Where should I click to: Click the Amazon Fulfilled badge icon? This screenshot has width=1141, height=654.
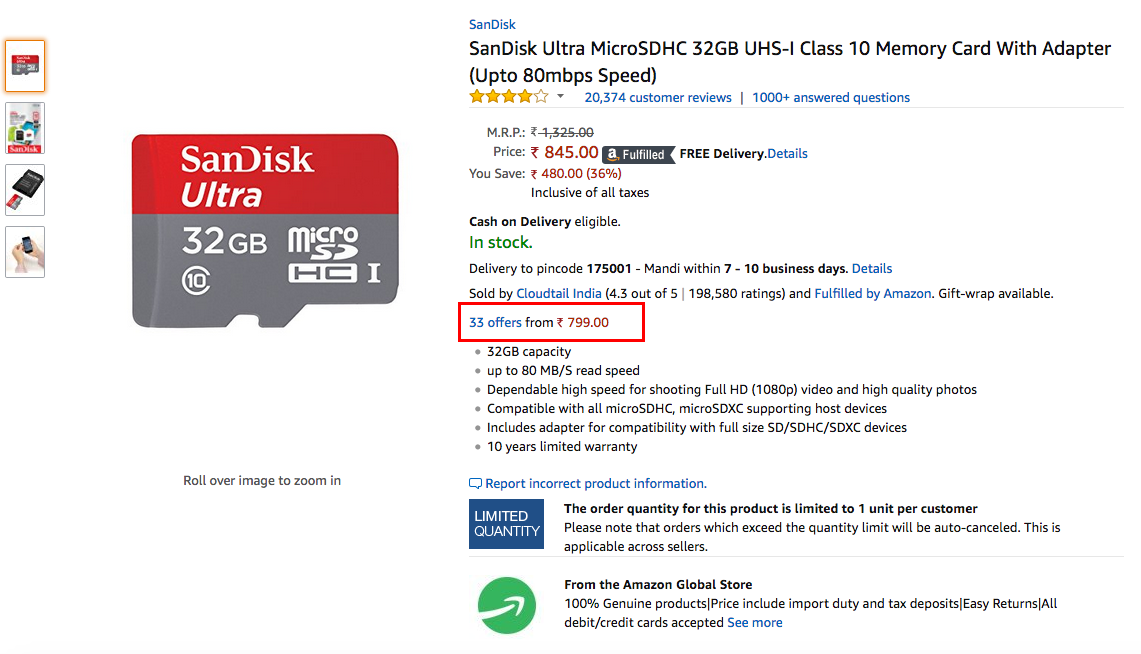pyautogui.click(x=639, y=154)
